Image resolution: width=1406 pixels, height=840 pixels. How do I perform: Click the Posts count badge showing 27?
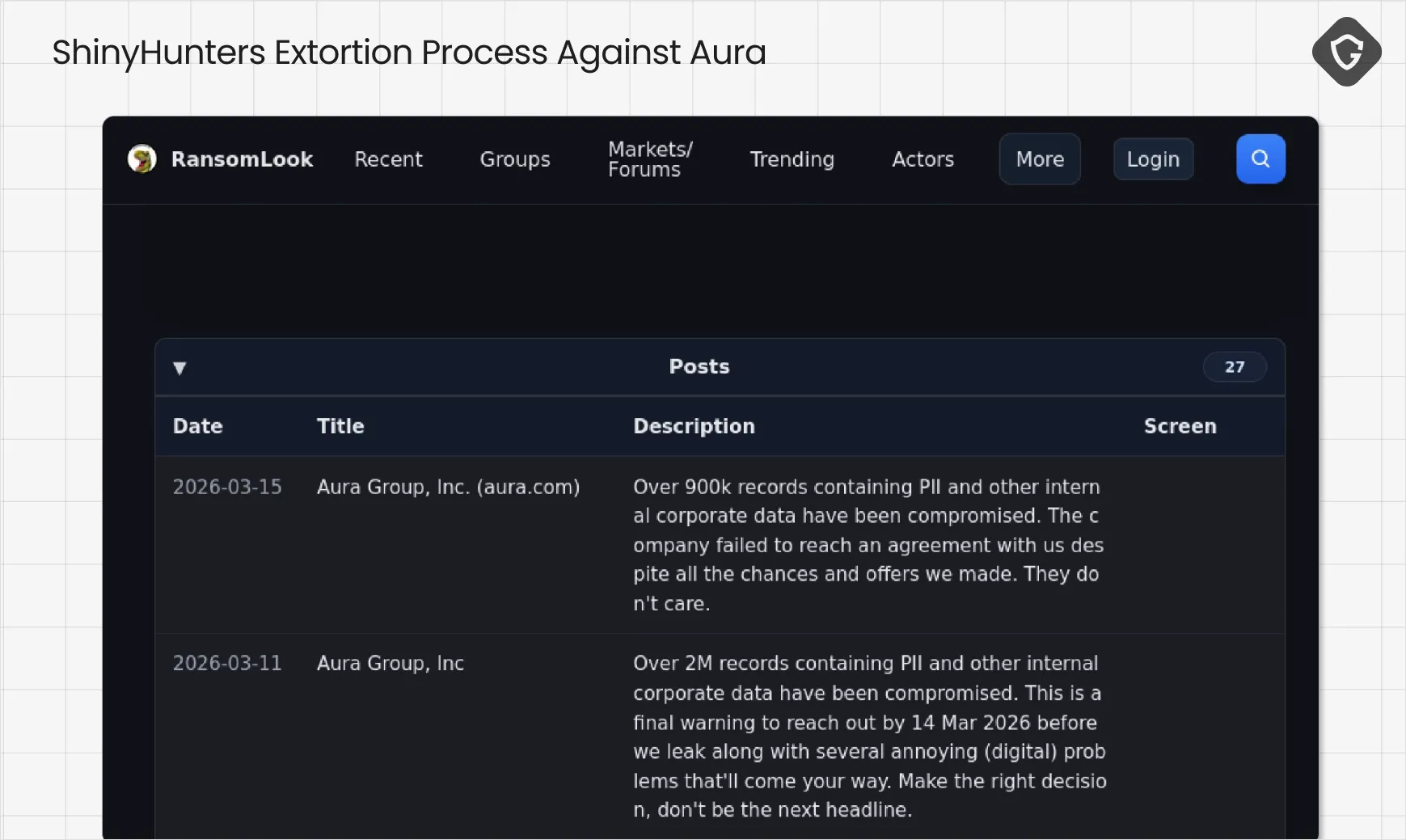tap(1235, 367)
